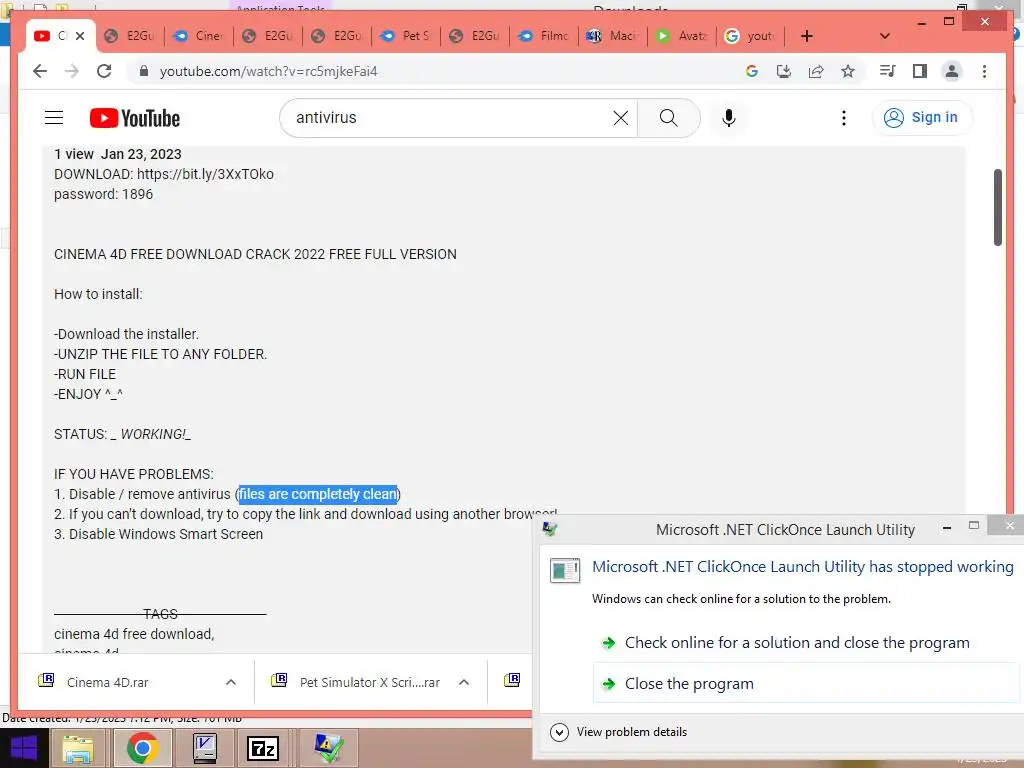Bookmark this page with the star icon
The image size is (1024, 768).
[848, 71]
